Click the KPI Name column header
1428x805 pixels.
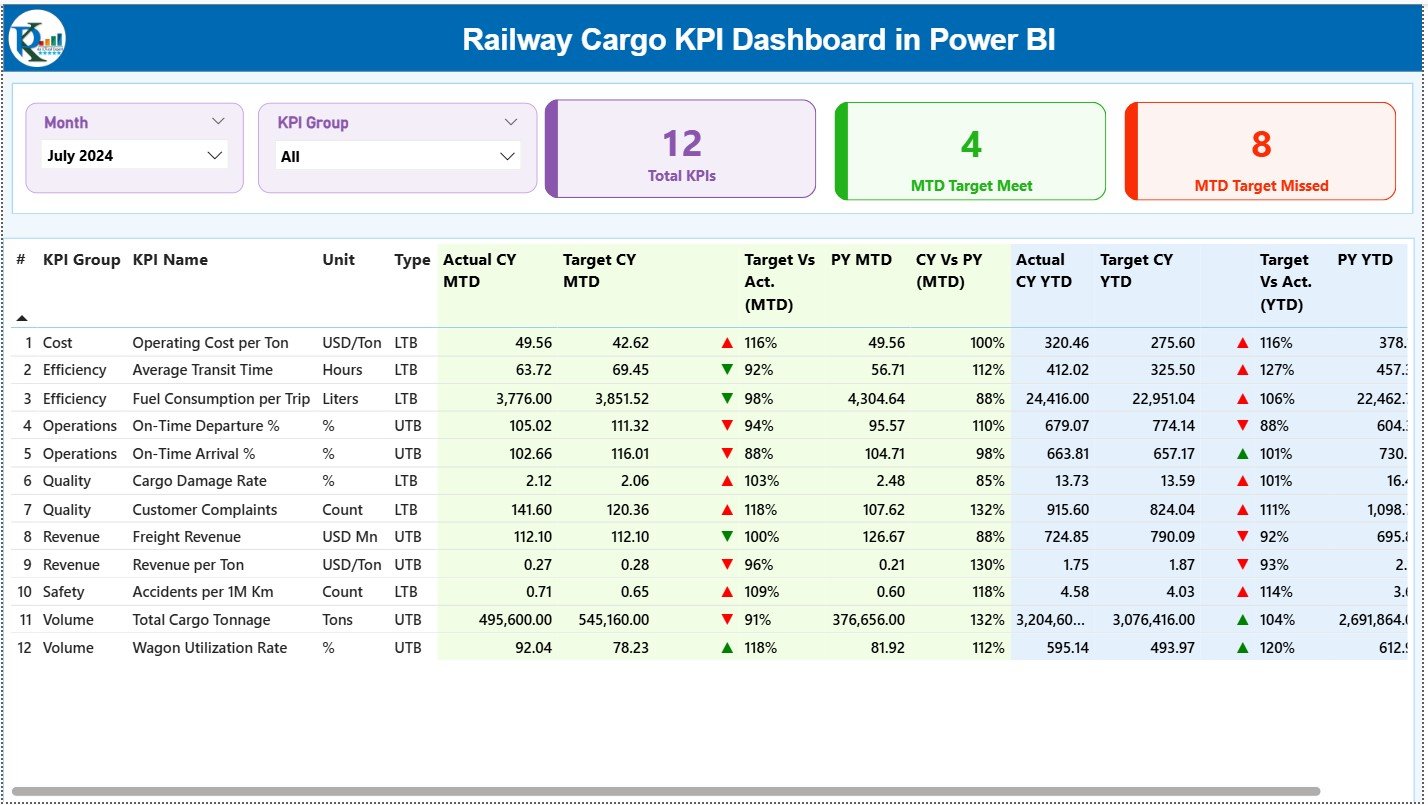coord(170,259)
